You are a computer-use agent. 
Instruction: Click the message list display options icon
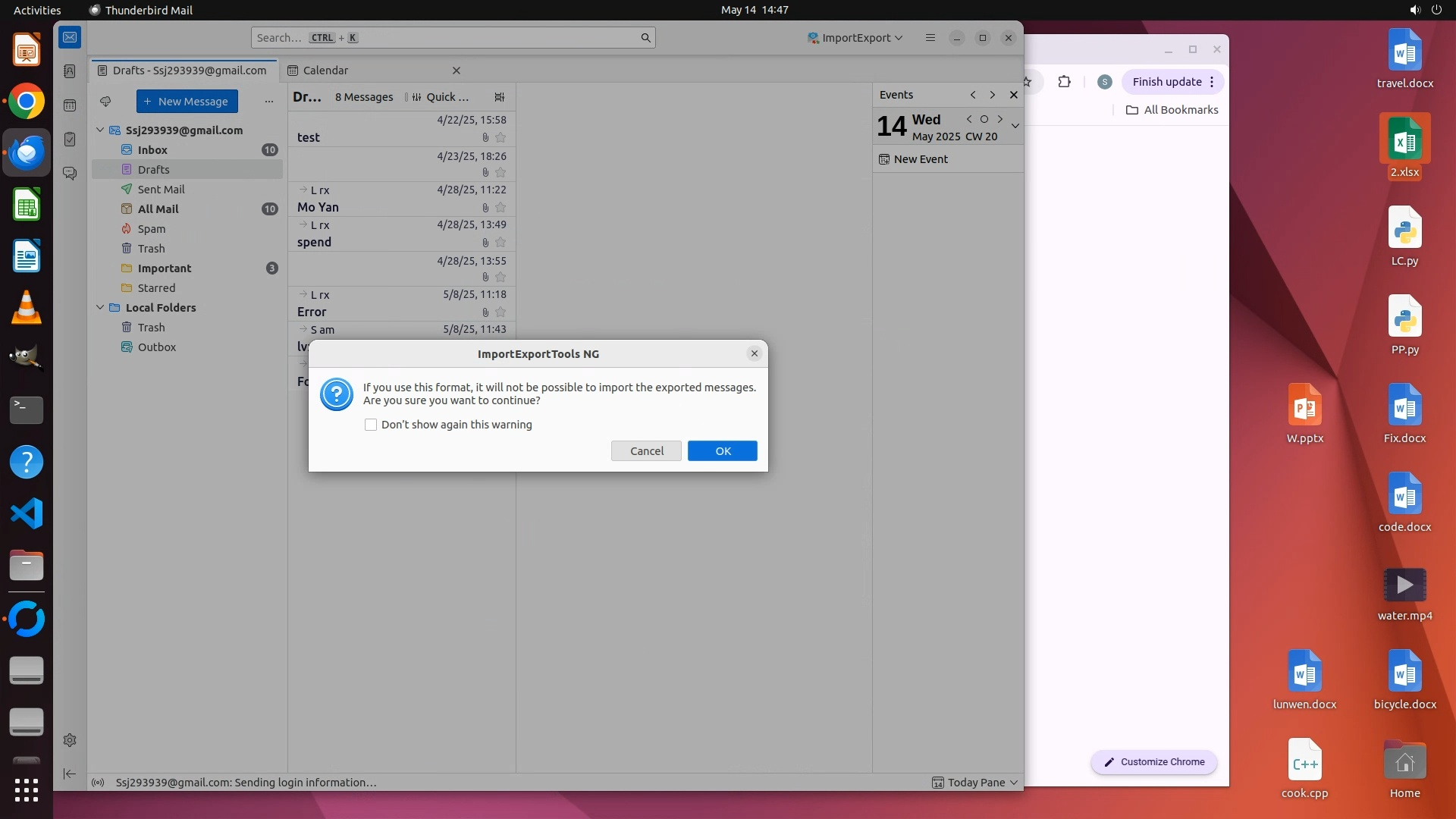(x=499, y=97)
